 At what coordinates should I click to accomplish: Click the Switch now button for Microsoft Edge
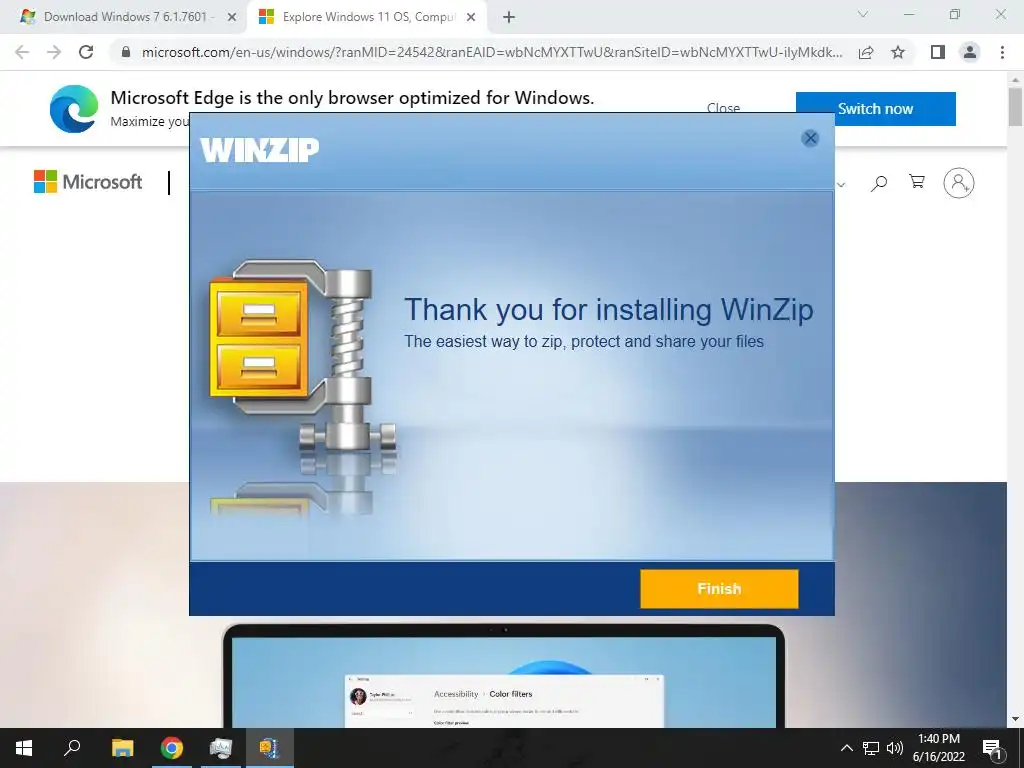875,109
